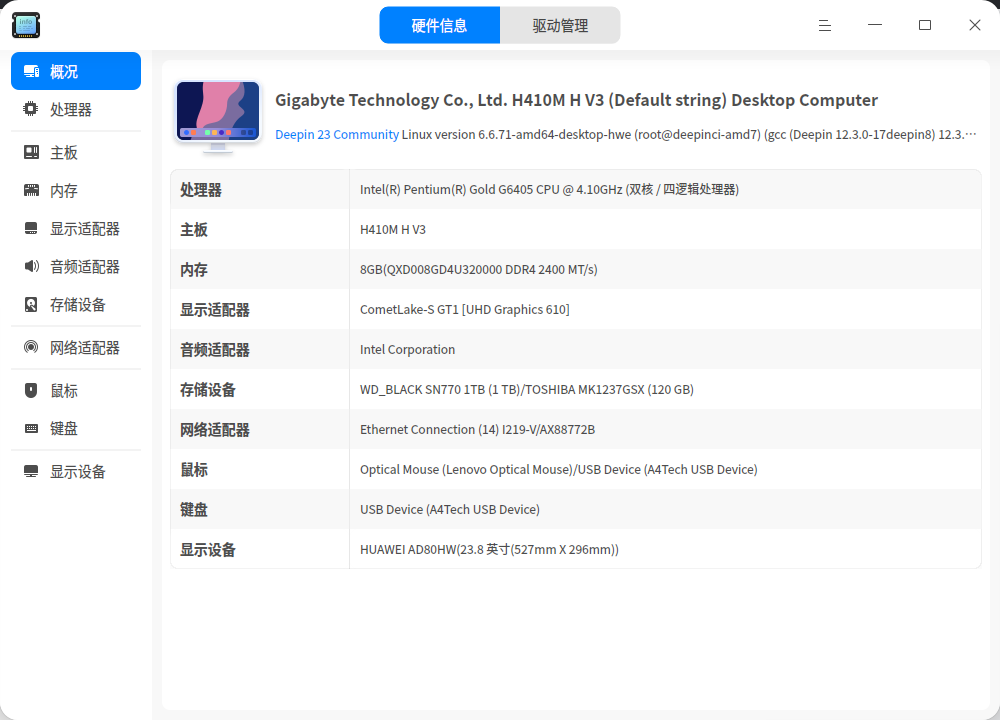Click the Device Manager app icon in title bar
Viewport: 1000px width, 720px height.
pos(26,25)
